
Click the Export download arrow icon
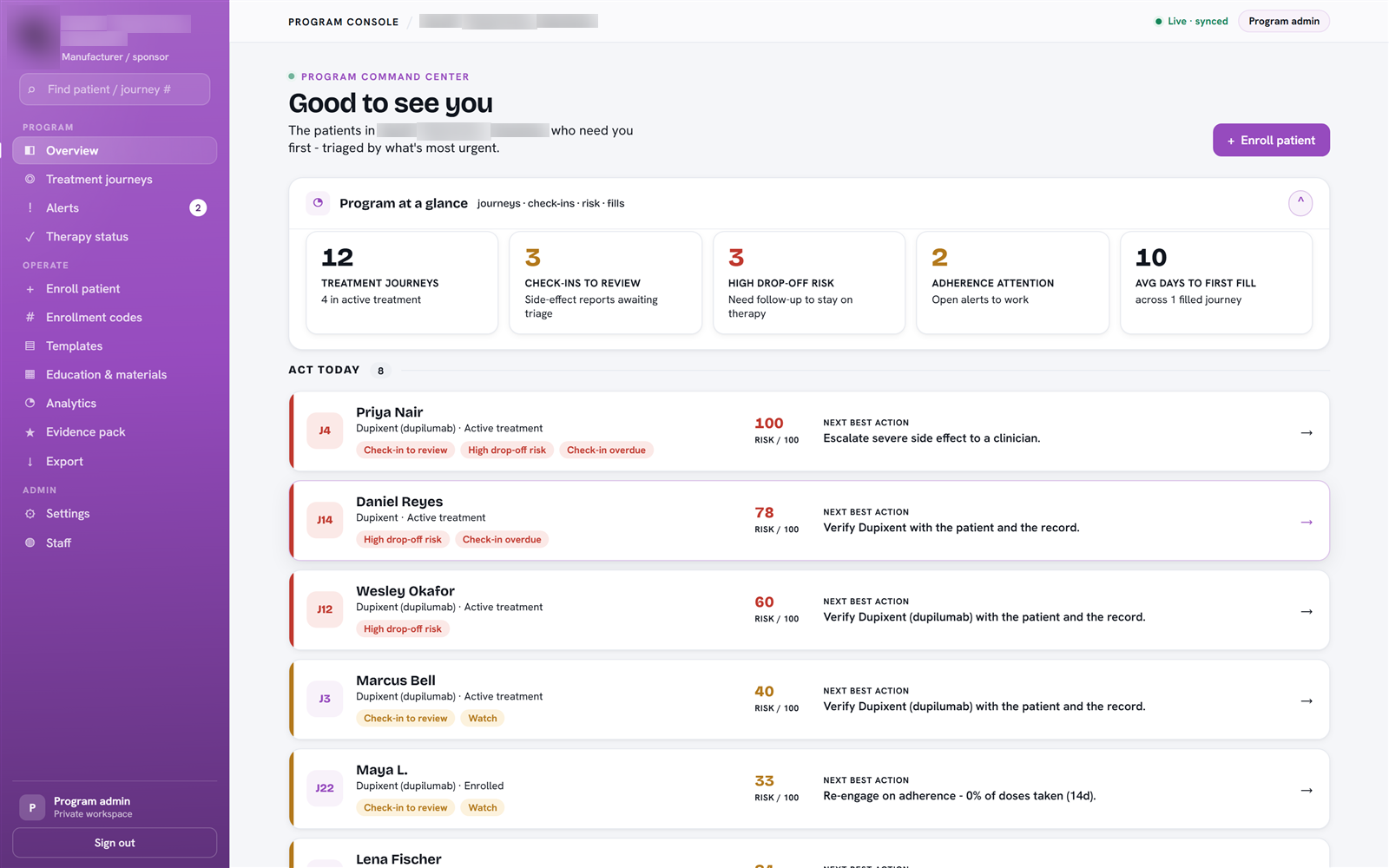pos(30,462)
